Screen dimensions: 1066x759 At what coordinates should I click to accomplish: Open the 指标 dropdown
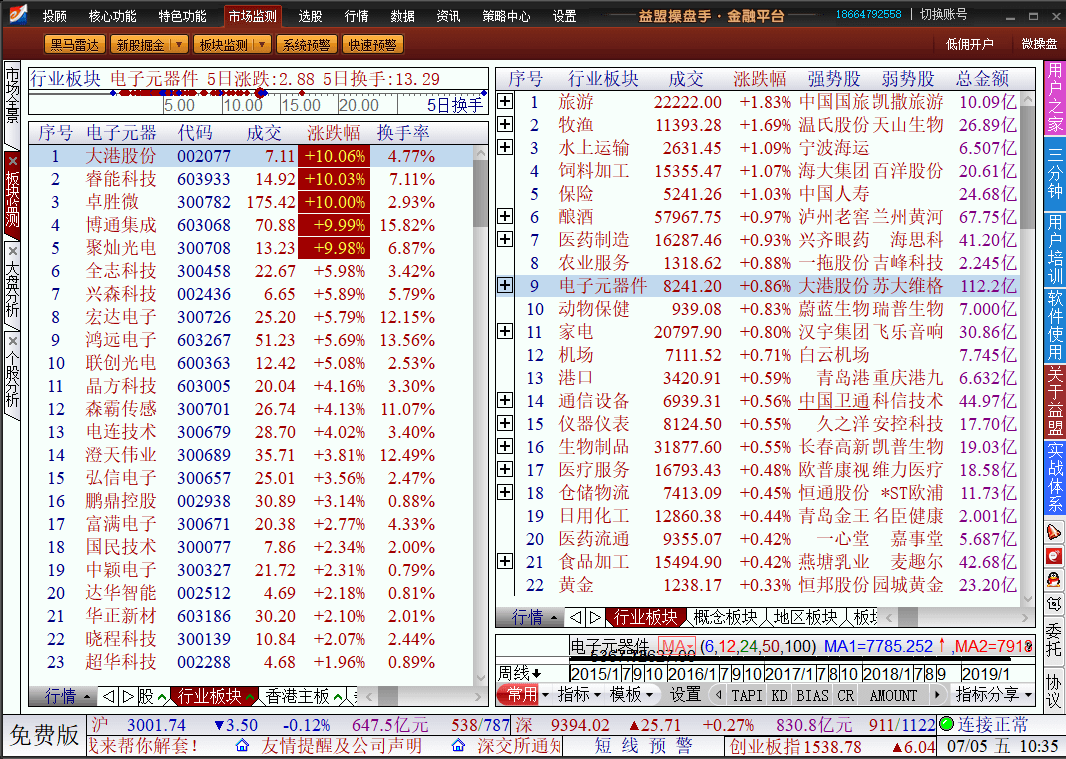pyautogui.click(x=579, y=694)
